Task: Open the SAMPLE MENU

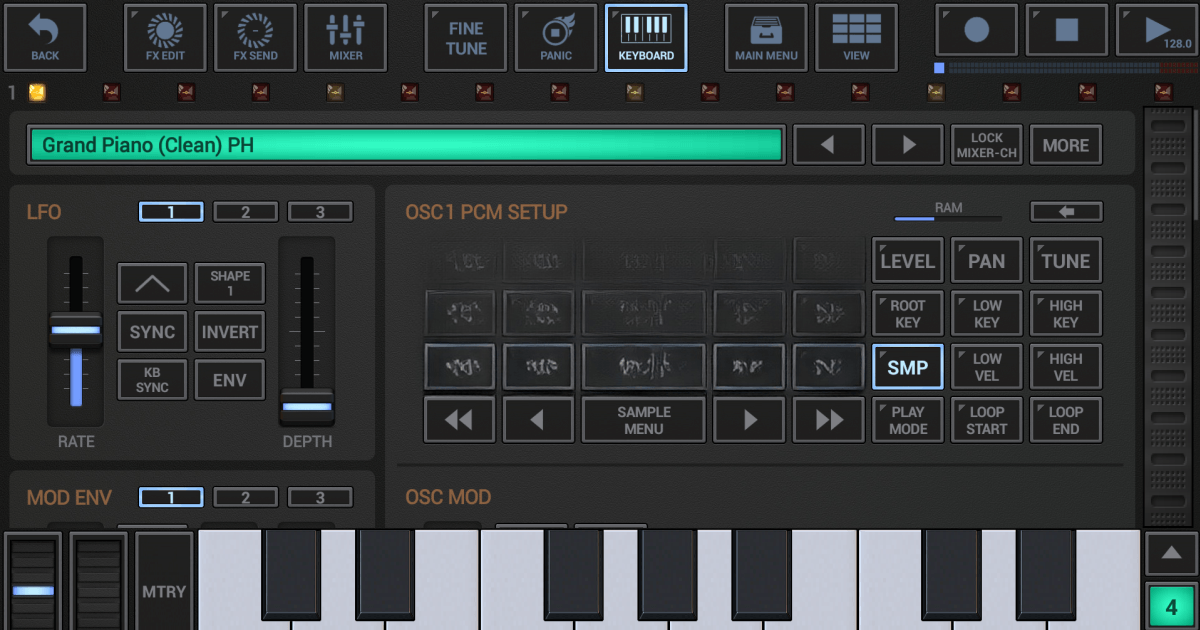Action: (x=643, y=419)
